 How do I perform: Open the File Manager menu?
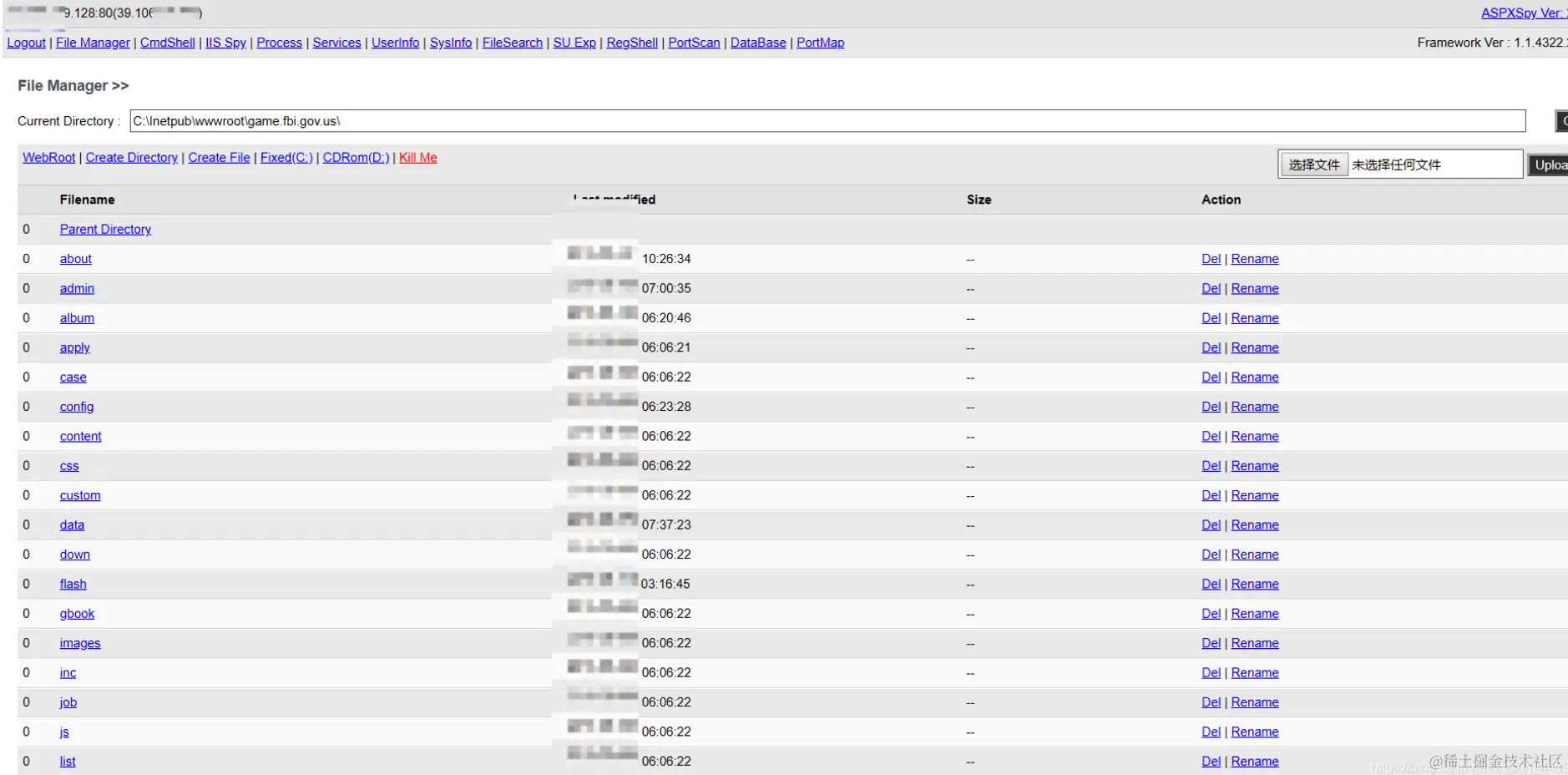[x=93, y=43]
